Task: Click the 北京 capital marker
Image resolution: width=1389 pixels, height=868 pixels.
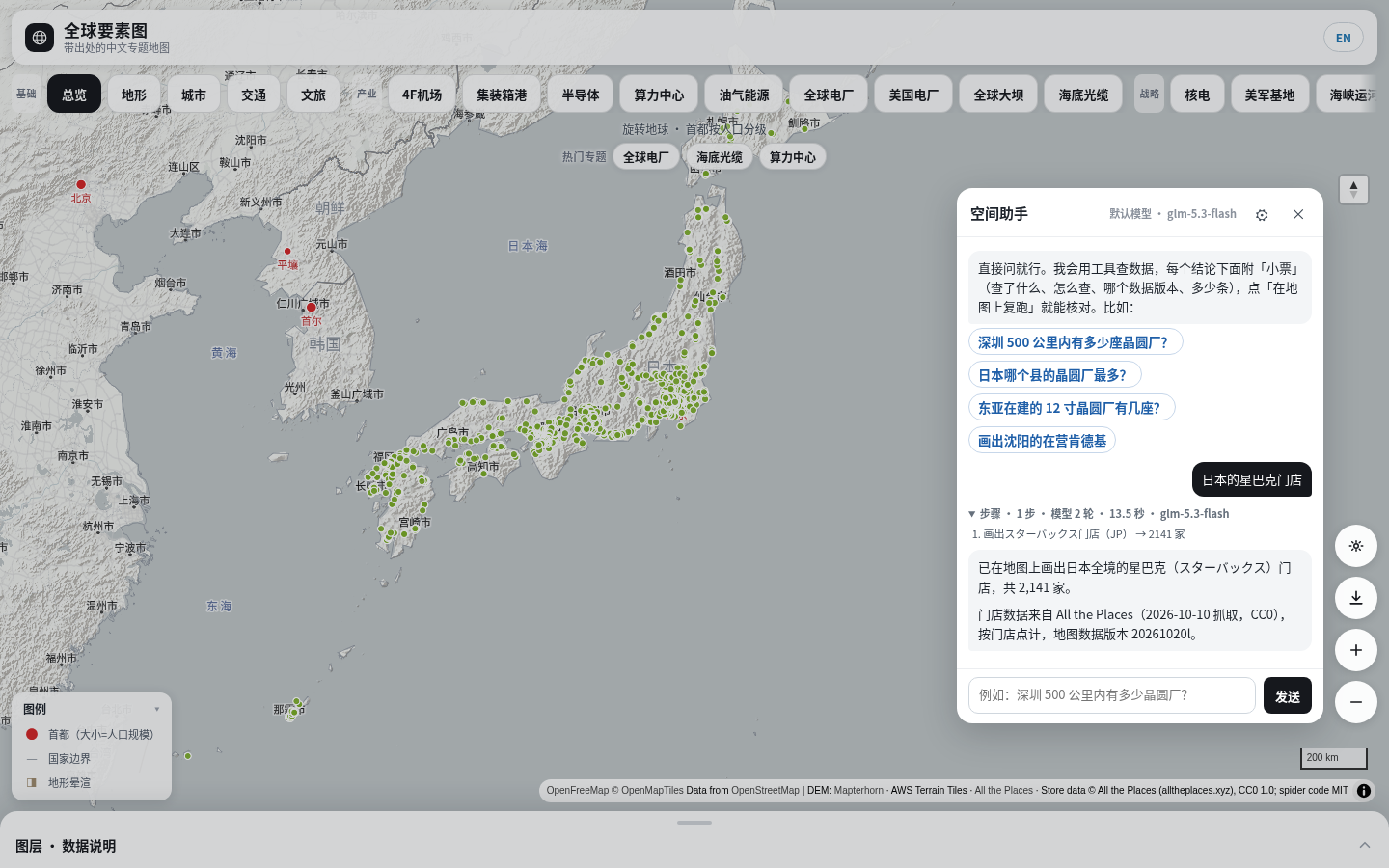Action: tap(81, 184)
